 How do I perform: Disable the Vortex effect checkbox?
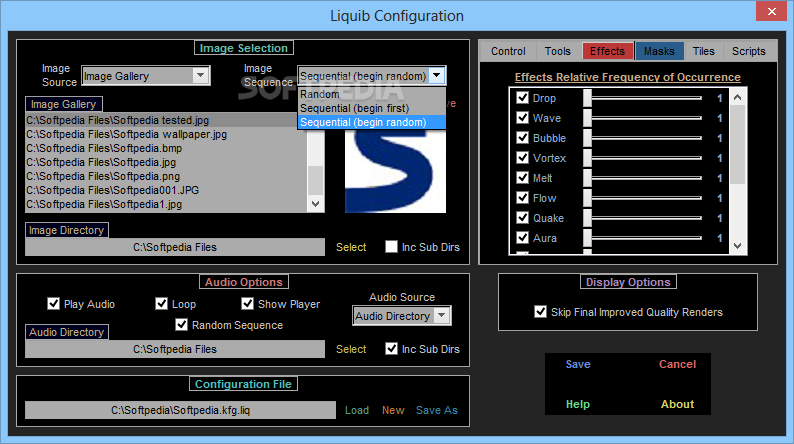[523, 157]
